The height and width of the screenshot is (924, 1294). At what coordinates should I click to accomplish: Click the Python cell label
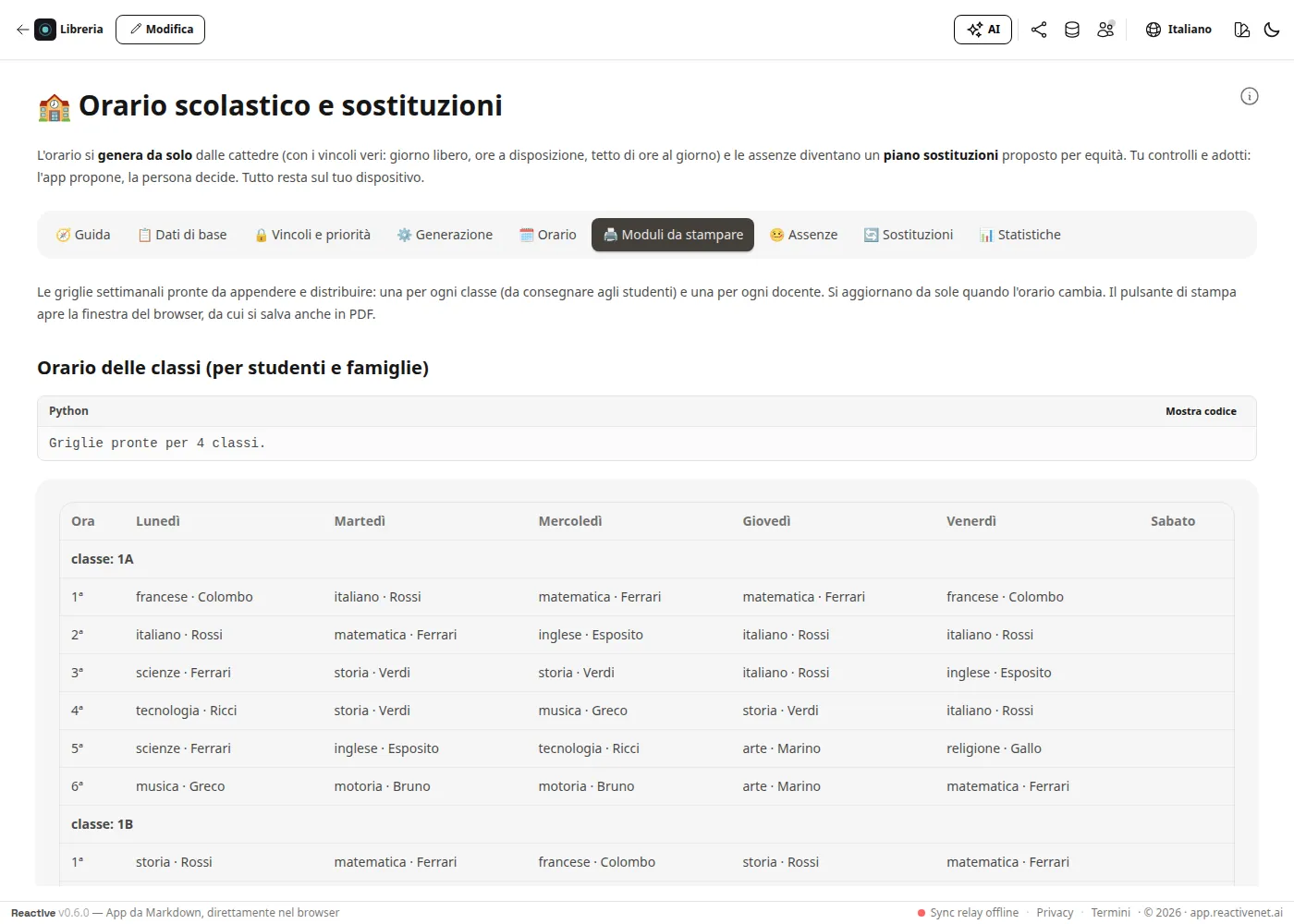click(68, 411)
